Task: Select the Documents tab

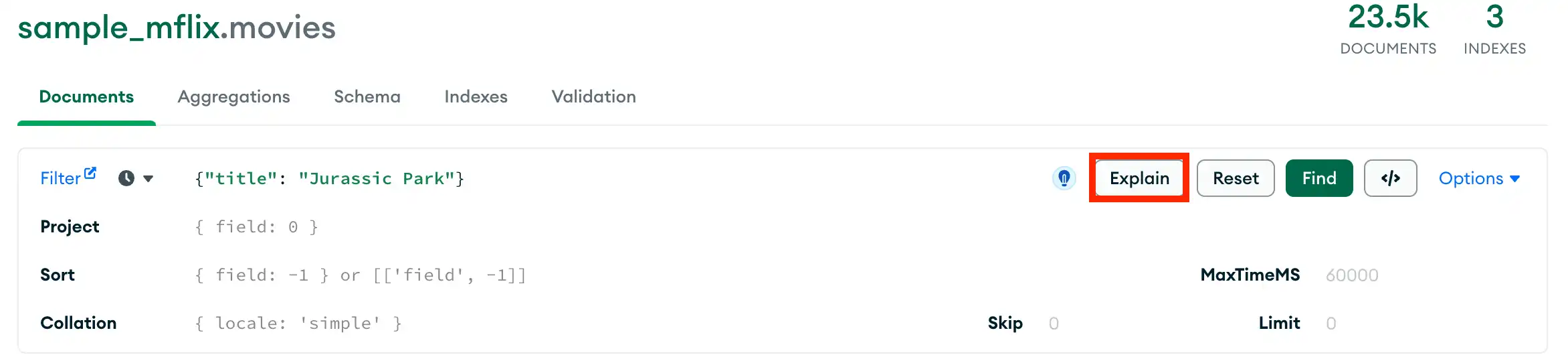Action: 86,96
